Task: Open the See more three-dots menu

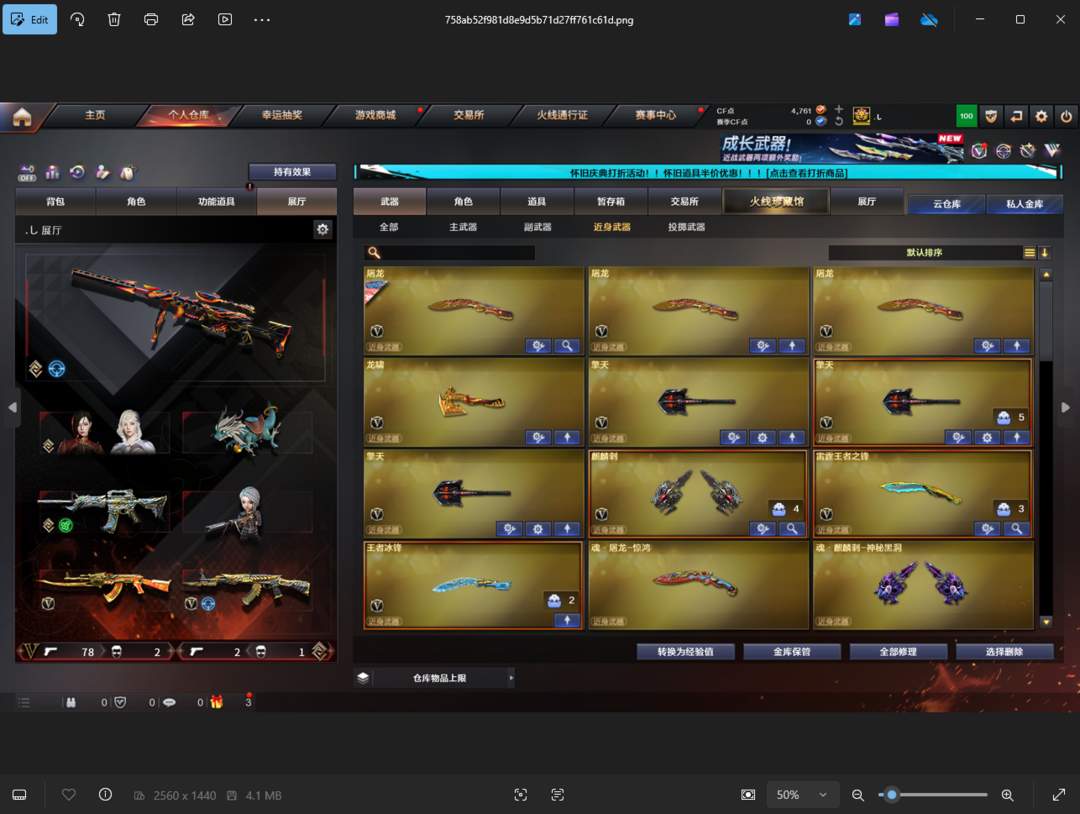Action: click(262, 19)
